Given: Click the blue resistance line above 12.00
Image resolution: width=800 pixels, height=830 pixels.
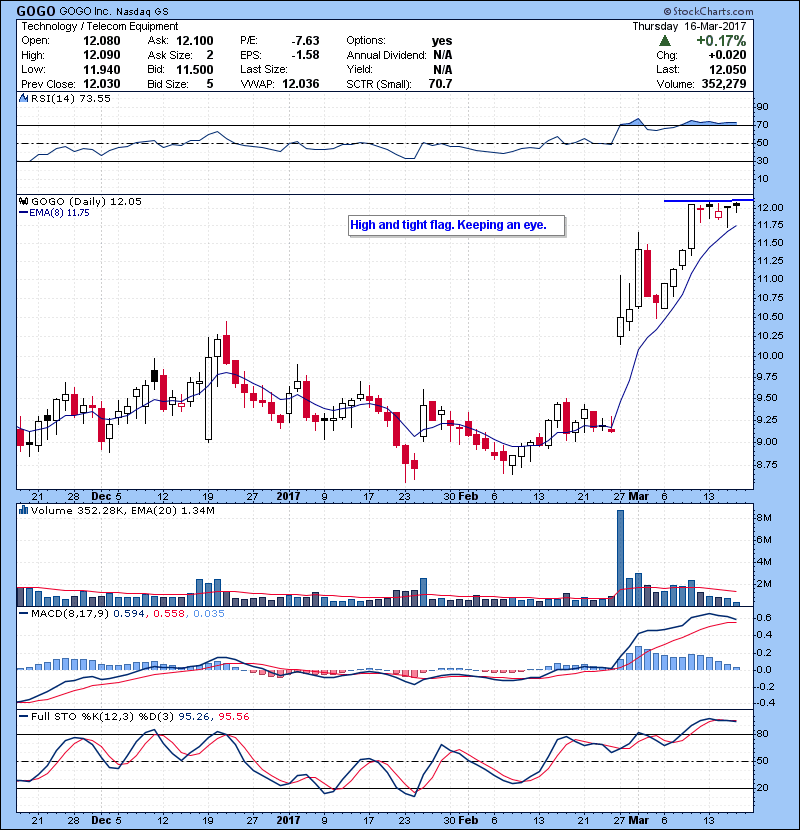Looking at the screenshot, I should (708, 201).
